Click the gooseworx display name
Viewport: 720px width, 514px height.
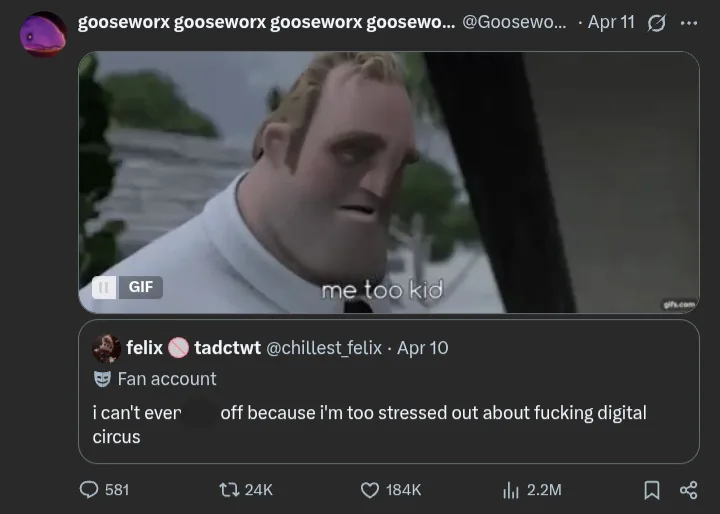[x=266, y=22]
